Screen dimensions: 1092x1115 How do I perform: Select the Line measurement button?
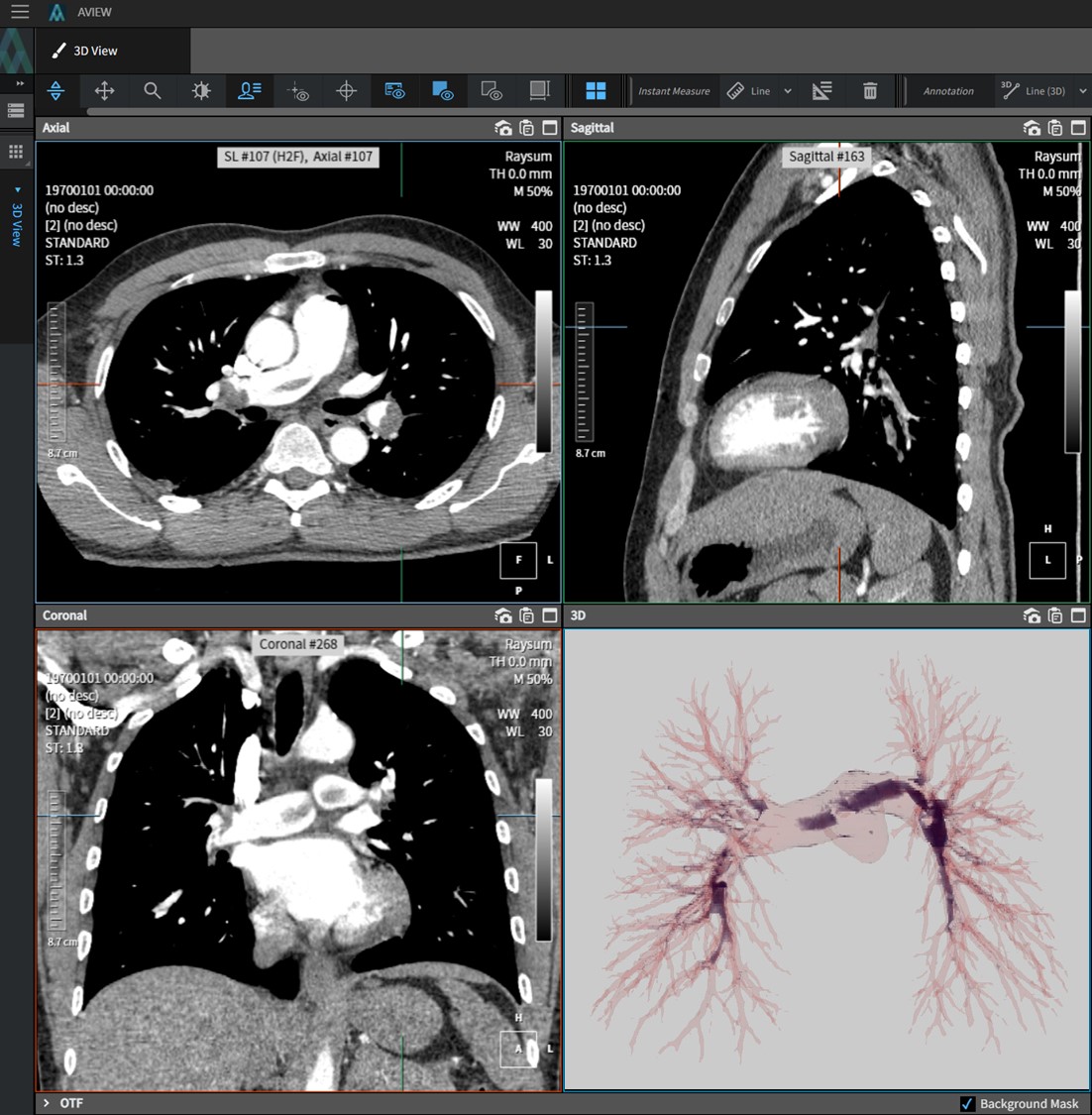click(x=748, y=91)
